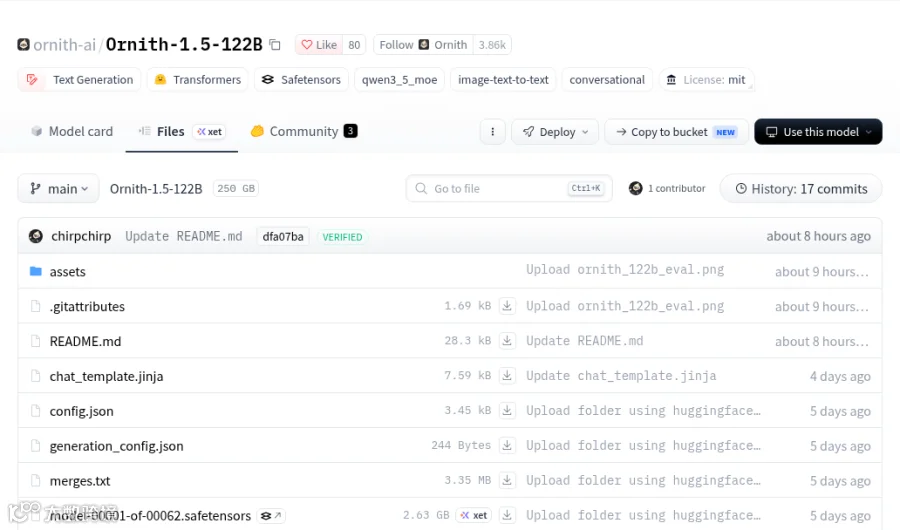The width and height of the screenshot is (900, 530).
Task: Open the .gitattributes file
Action: (x=87, y=307)
